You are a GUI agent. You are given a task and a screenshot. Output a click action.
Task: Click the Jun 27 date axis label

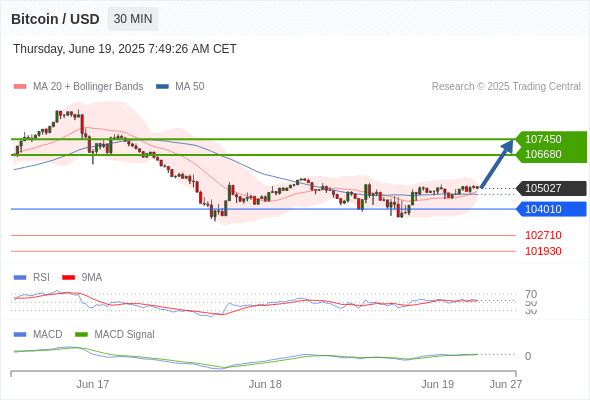tap(506, 384)
